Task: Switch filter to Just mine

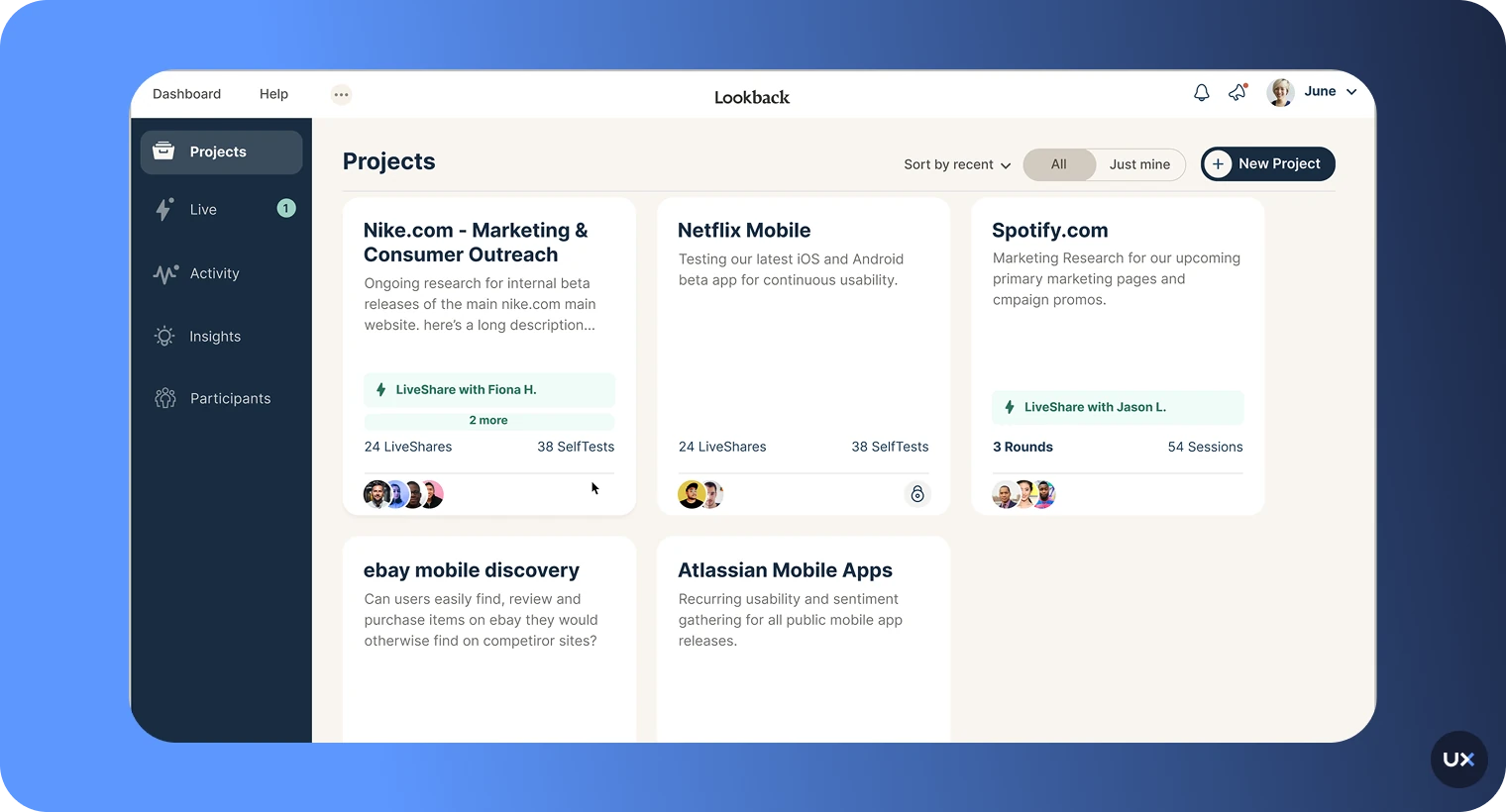Action: coord(1139,164)
